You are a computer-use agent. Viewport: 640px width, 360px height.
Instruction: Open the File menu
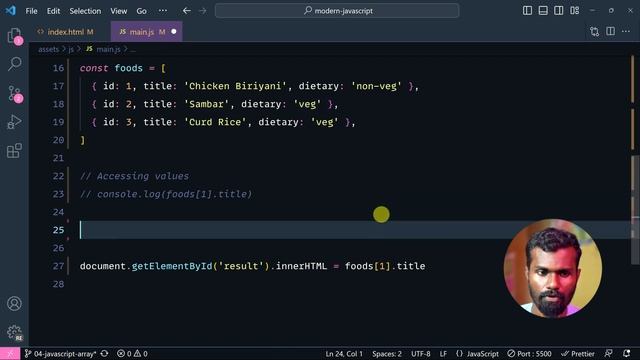click(31, 11)
